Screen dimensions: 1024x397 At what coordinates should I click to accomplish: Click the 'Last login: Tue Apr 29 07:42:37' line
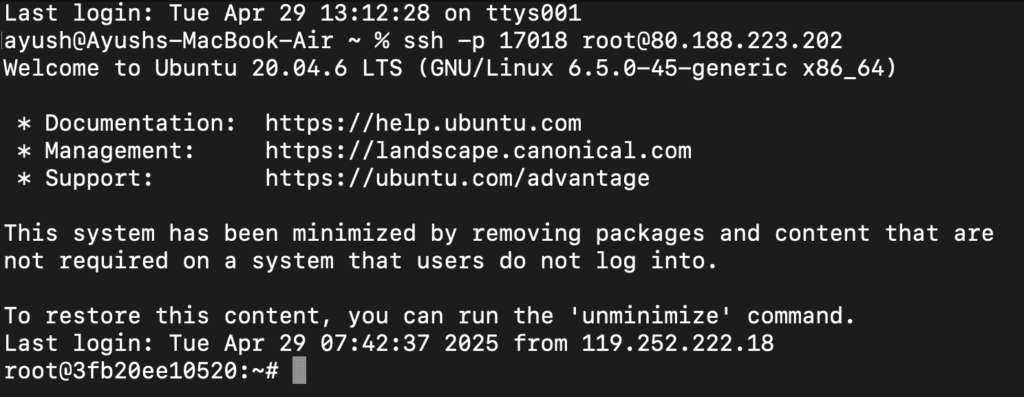[389, 343]
